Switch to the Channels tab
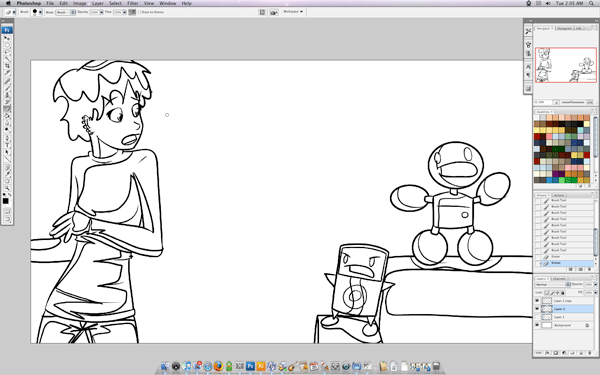Screen dimensions: 600x375 (559, 279)
